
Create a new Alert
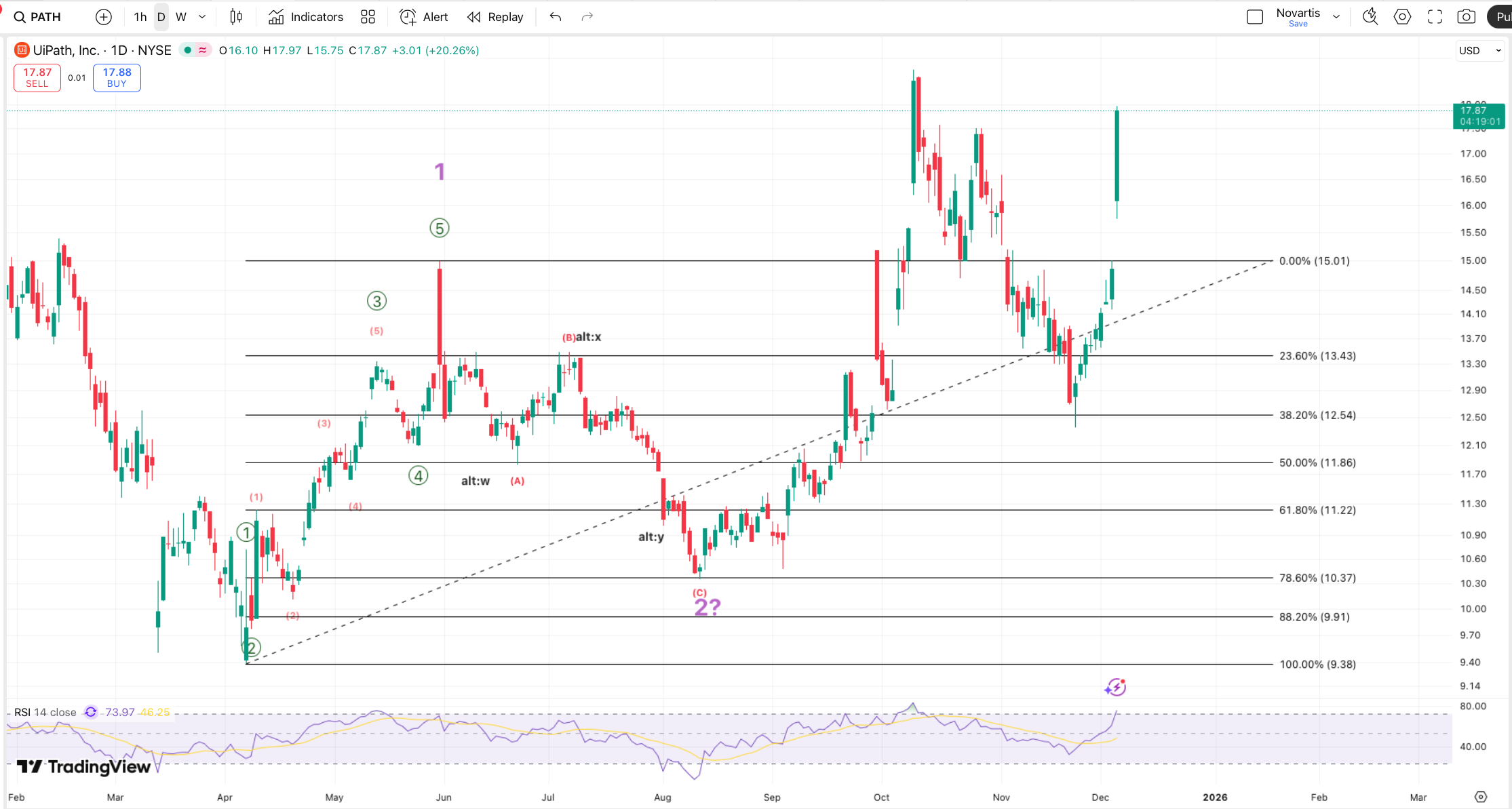tap(424, 17)
